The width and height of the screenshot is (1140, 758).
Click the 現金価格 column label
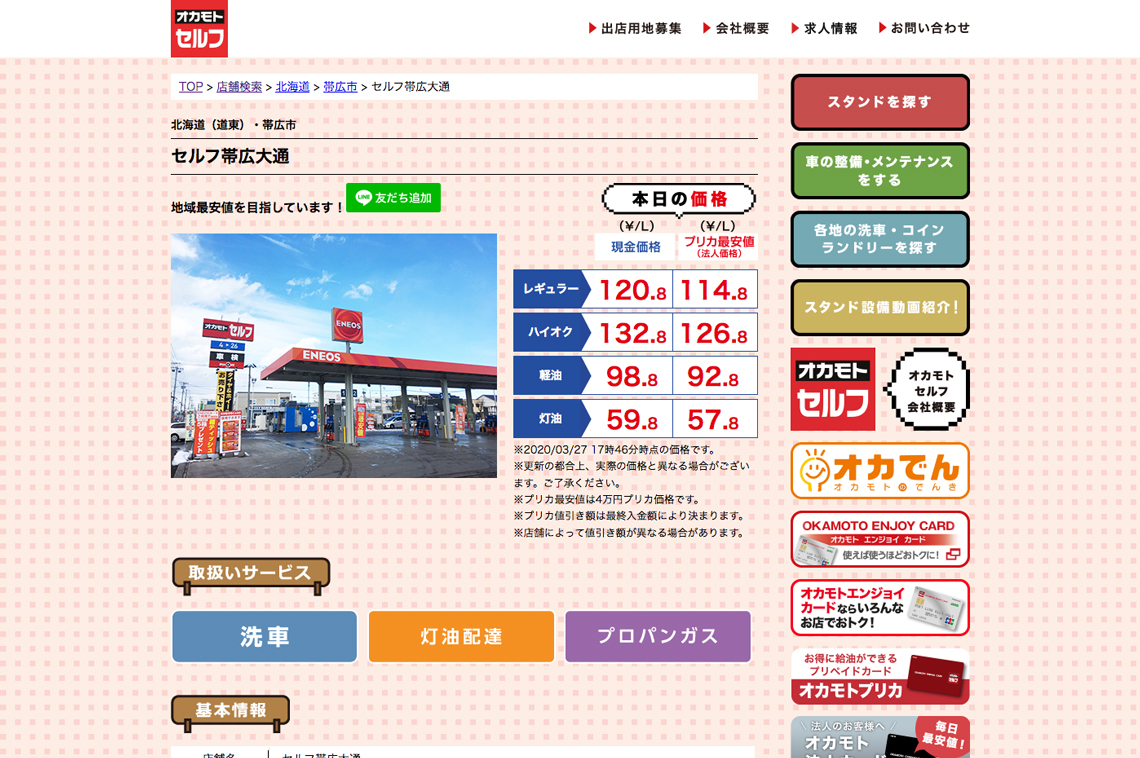click(x=635, y=247)
